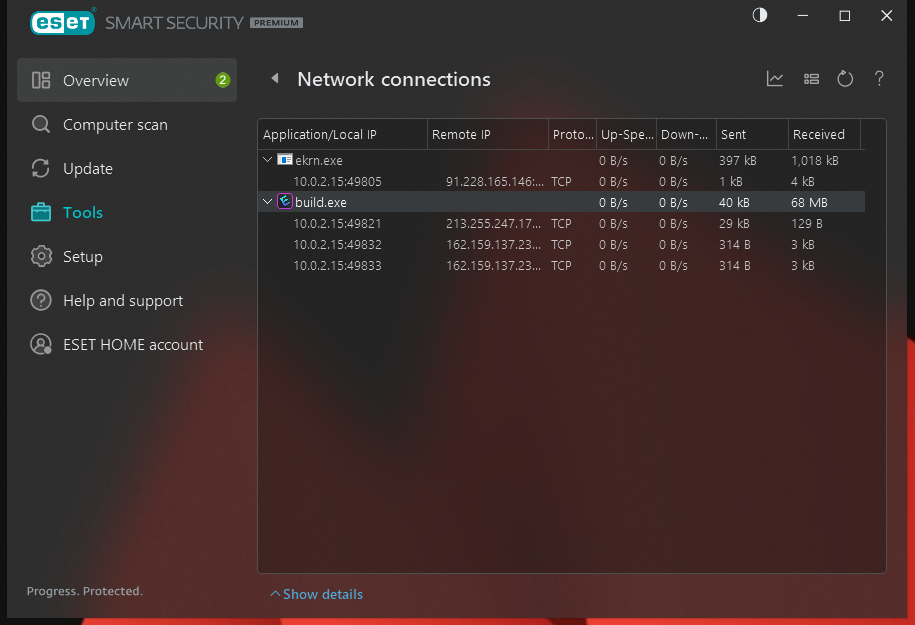The height and width of the screenshot is (625, 915).
Task: Click the 40 kB sent value for build.exe
Action: point(734,202)
